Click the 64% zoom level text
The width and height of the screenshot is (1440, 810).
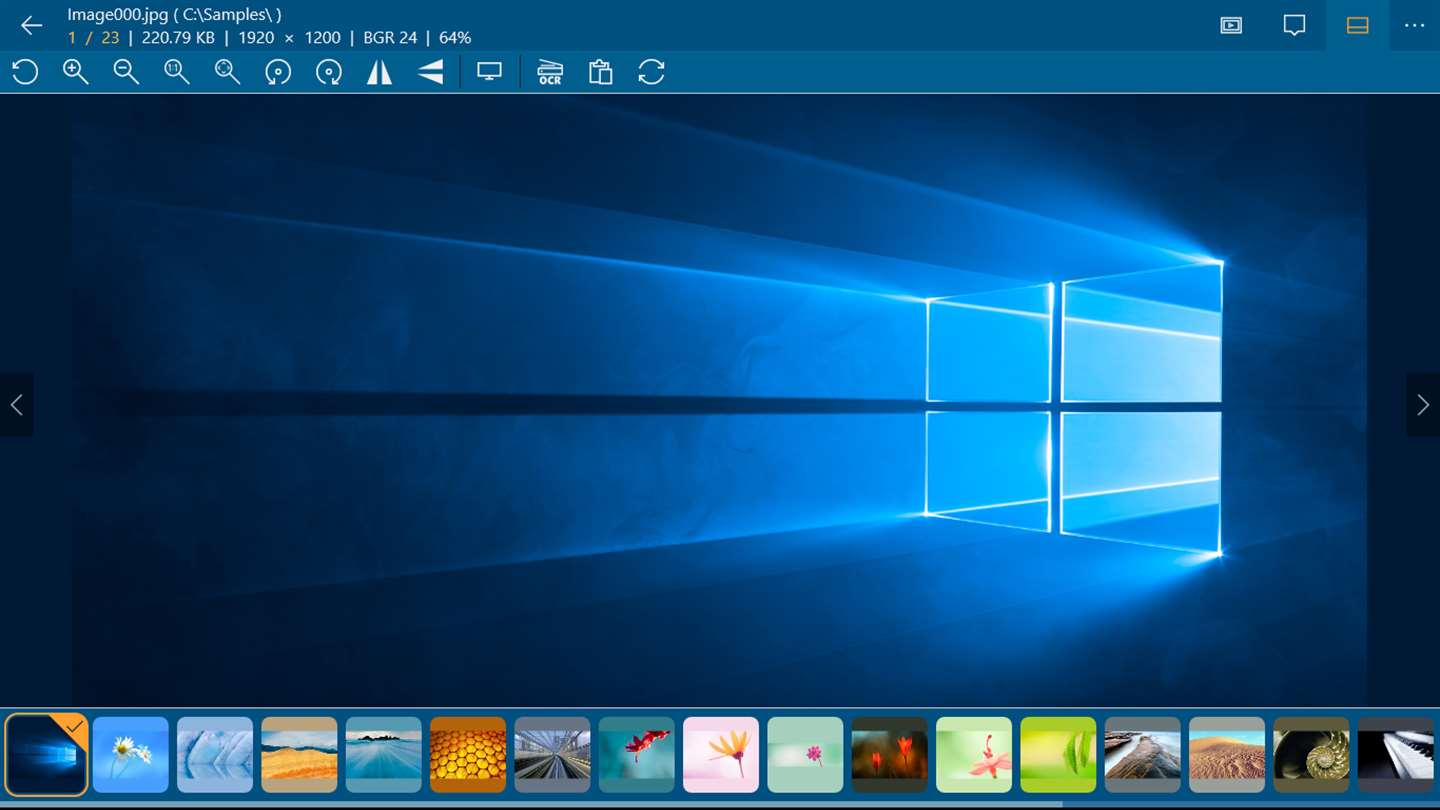pos(455,38)
